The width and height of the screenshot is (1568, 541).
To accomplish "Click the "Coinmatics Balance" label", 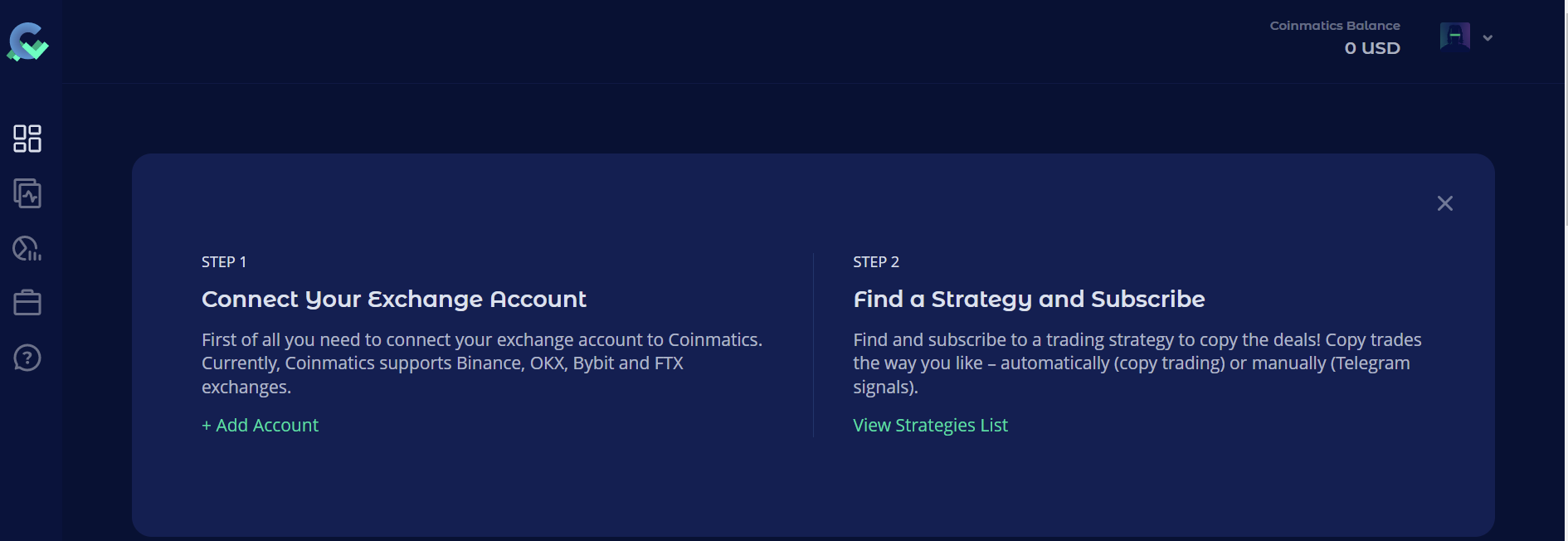I will (x=1334, y=26).
